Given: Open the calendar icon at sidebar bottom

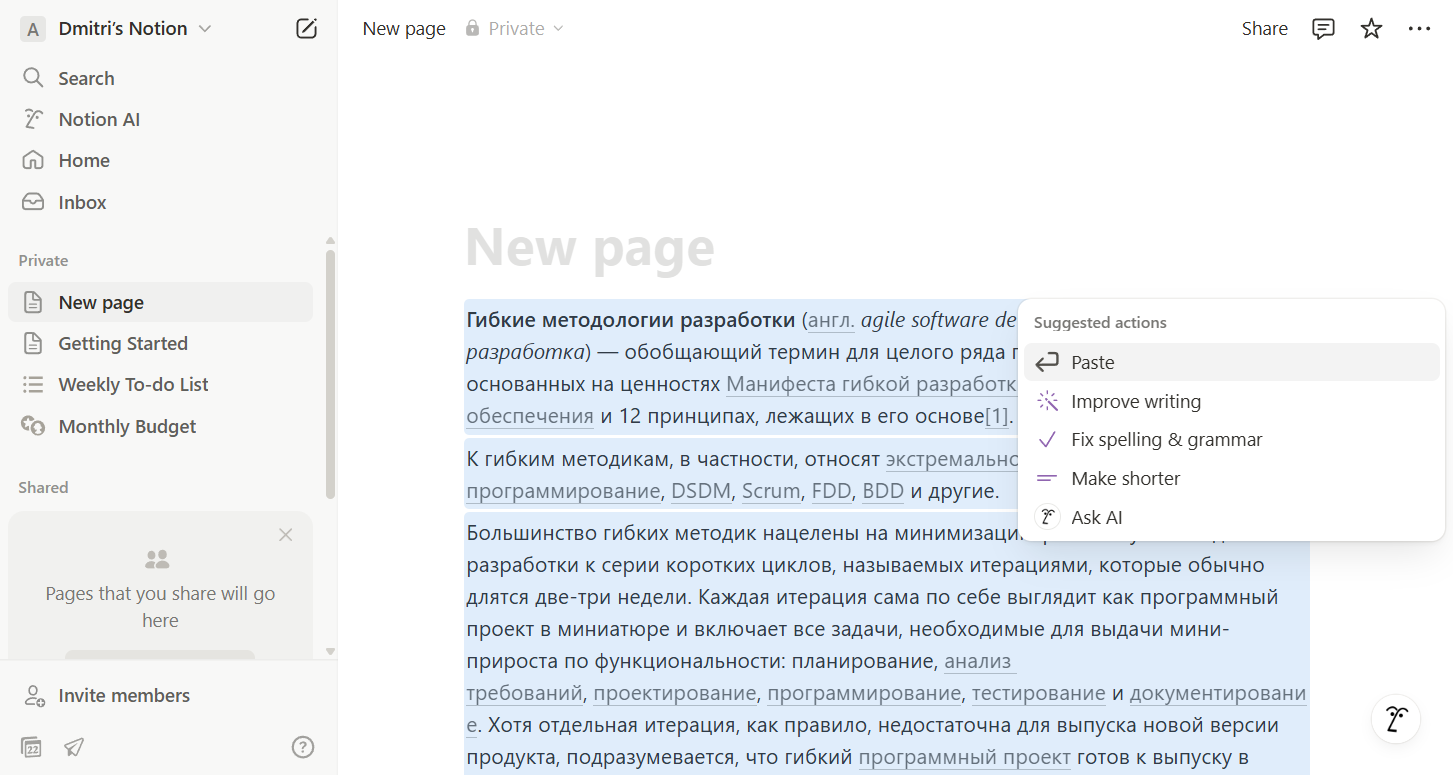Looking at the screenshot, I should (x=31, y=747).
